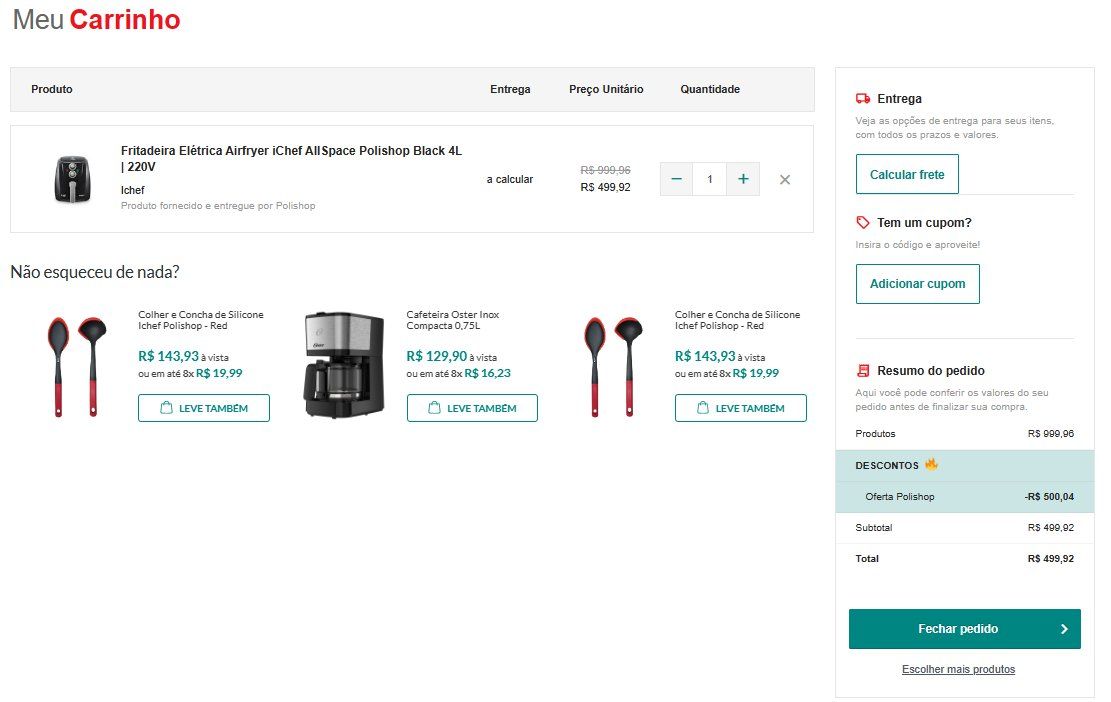Open the Fritadeira Elétrica Airfryer product title

coord(291,158)
